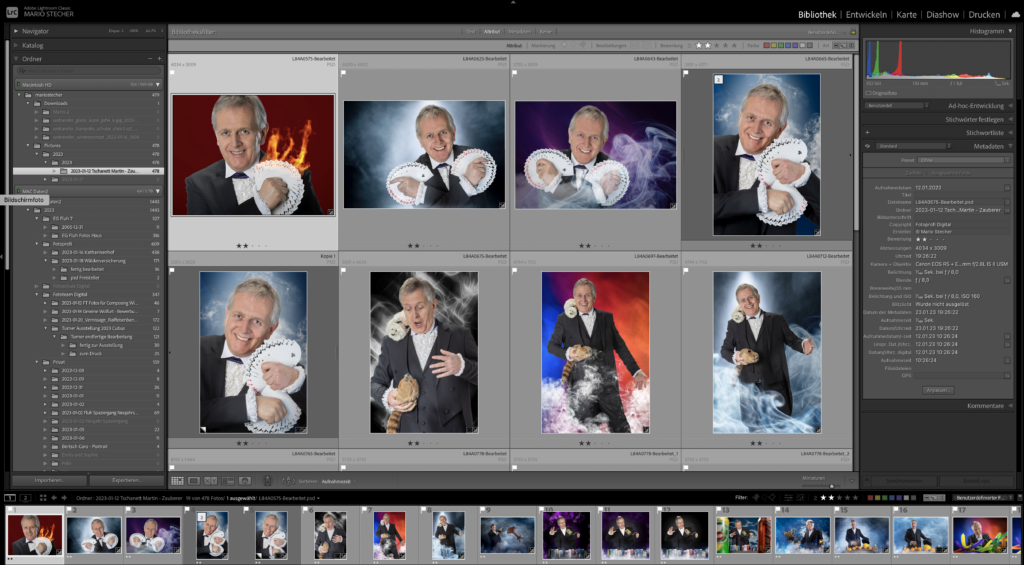Click the cloud sync icon at top right
The height and width of the screenshot is (565, 1024).
click(x=1015, y=14)
